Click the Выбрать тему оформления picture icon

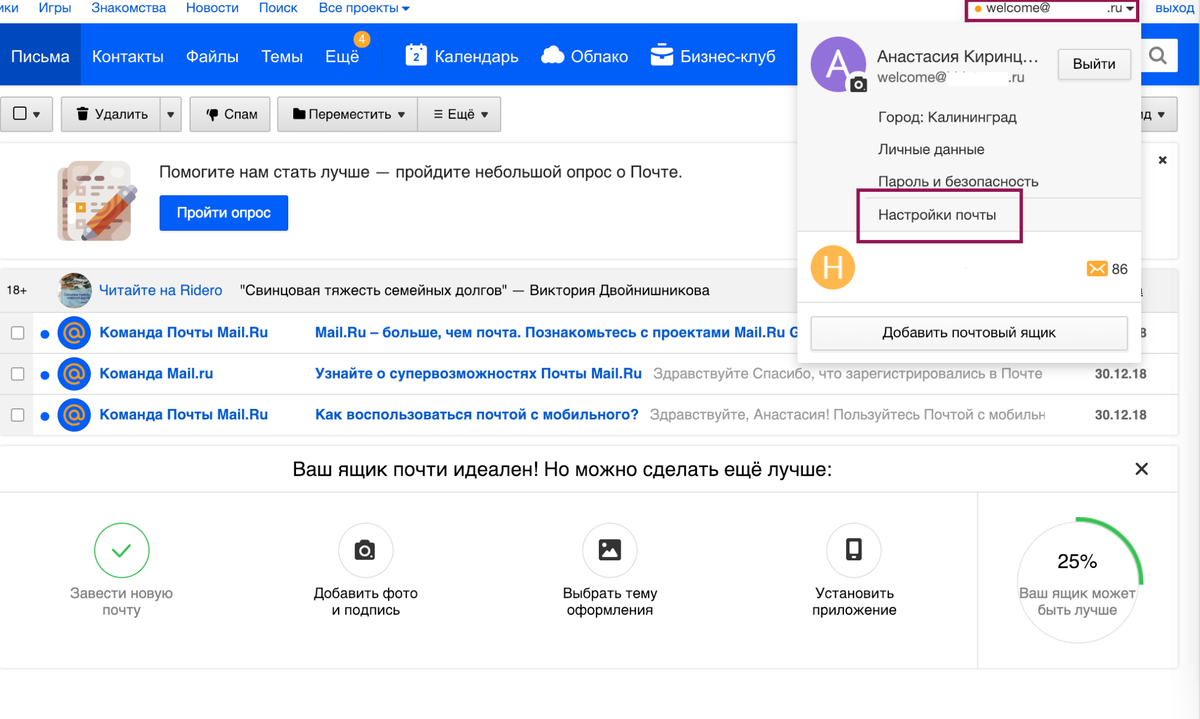click(x=609, y=550)
